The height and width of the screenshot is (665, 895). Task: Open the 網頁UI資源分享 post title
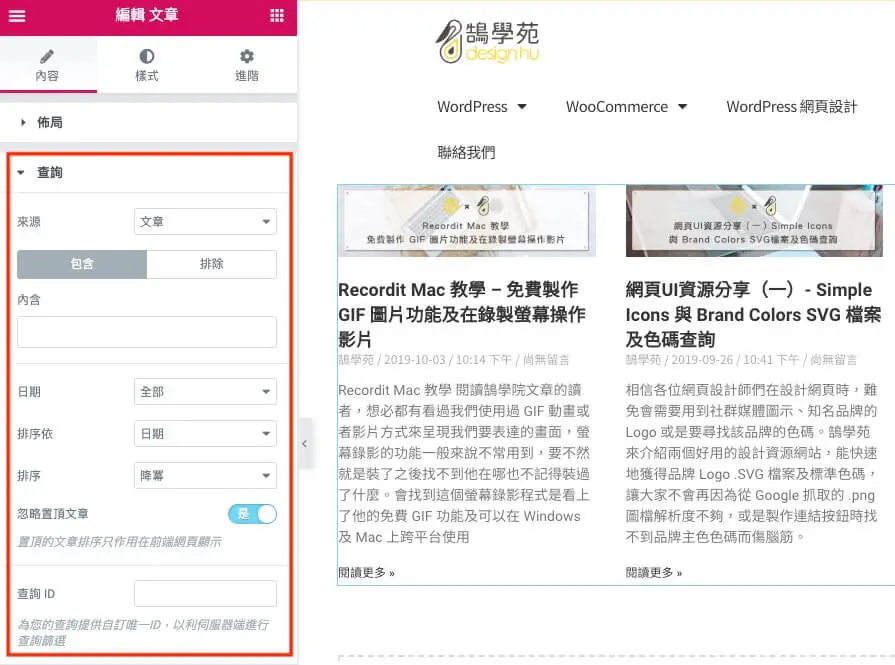(x=753, y=314)
